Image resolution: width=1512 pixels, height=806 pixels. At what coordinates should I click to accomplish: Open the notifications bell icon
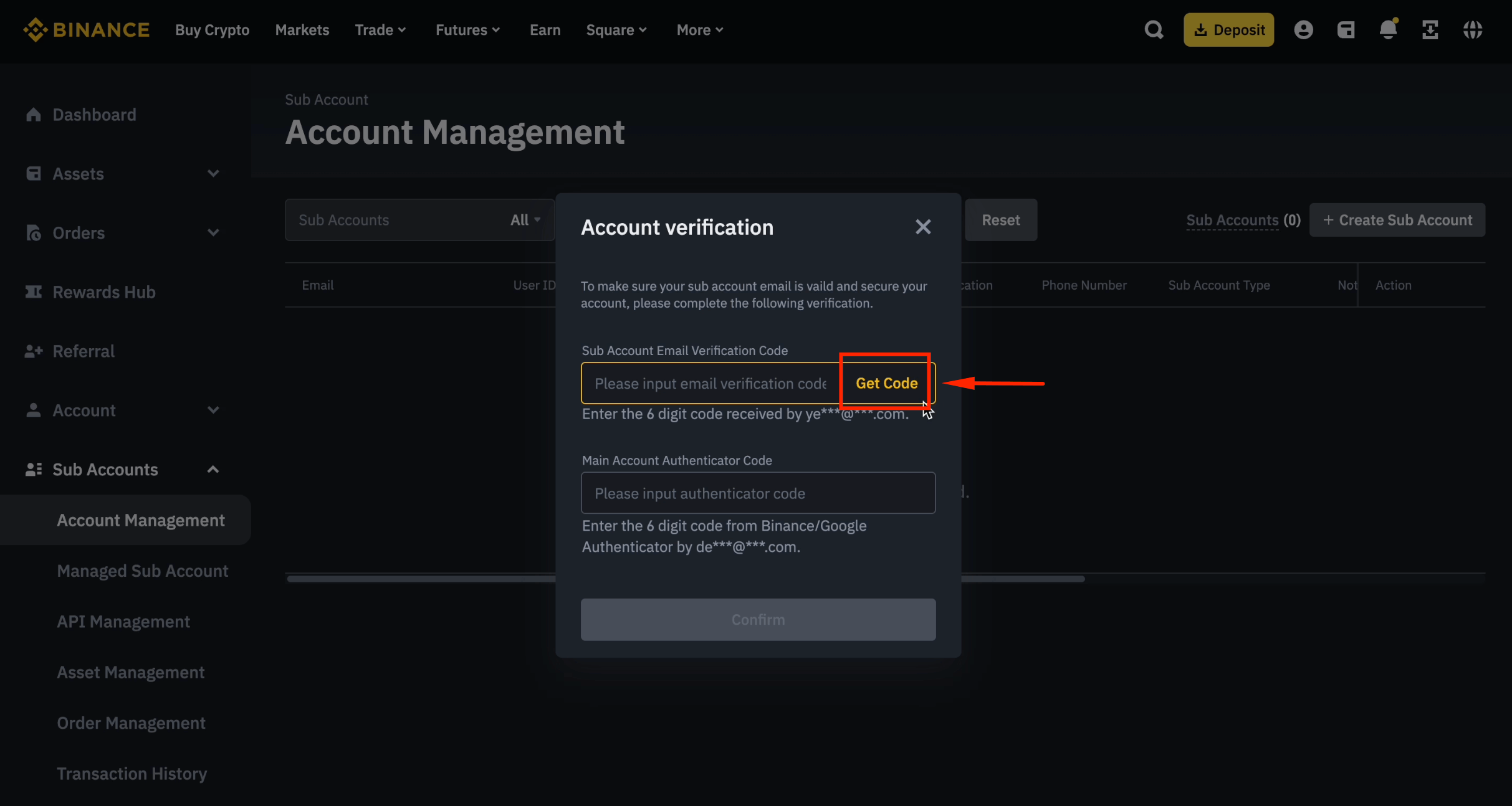point(1388,30)
